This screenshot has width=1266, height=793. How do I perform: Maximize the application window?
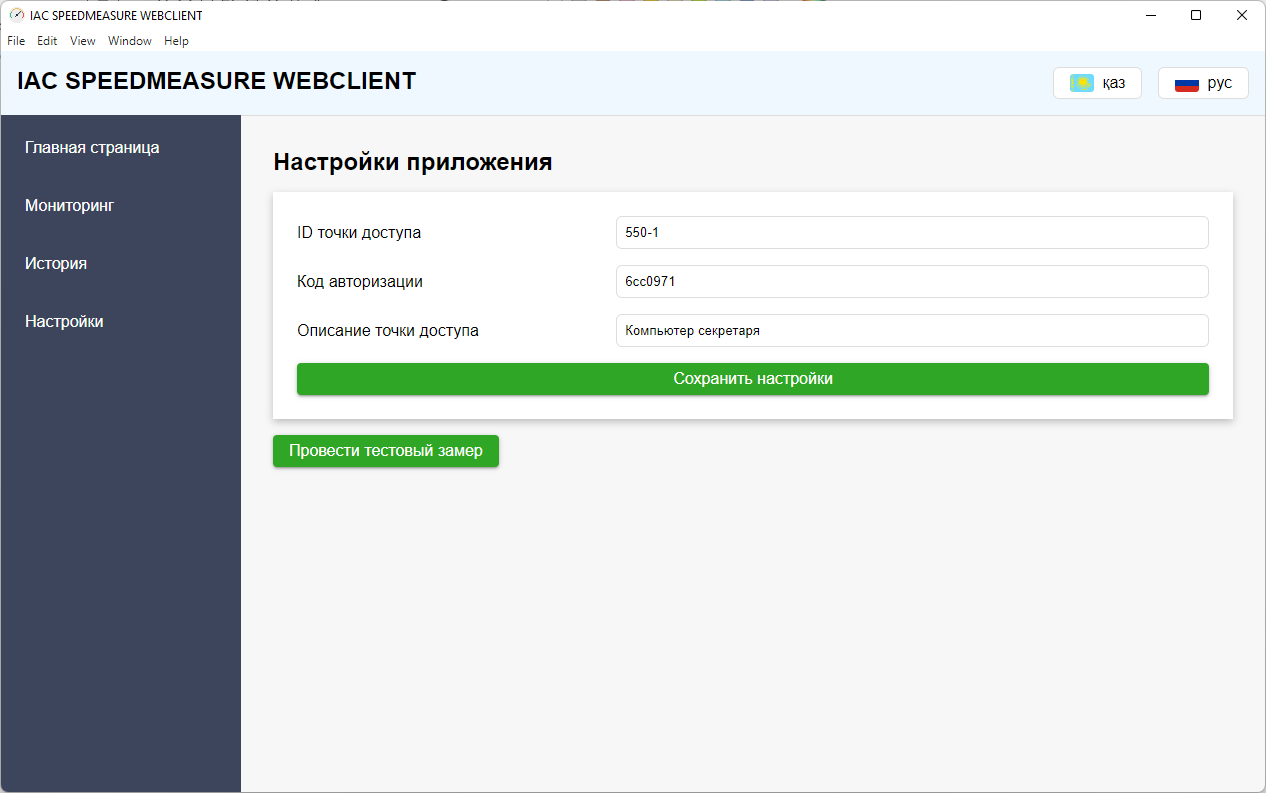coord(1196,15)
